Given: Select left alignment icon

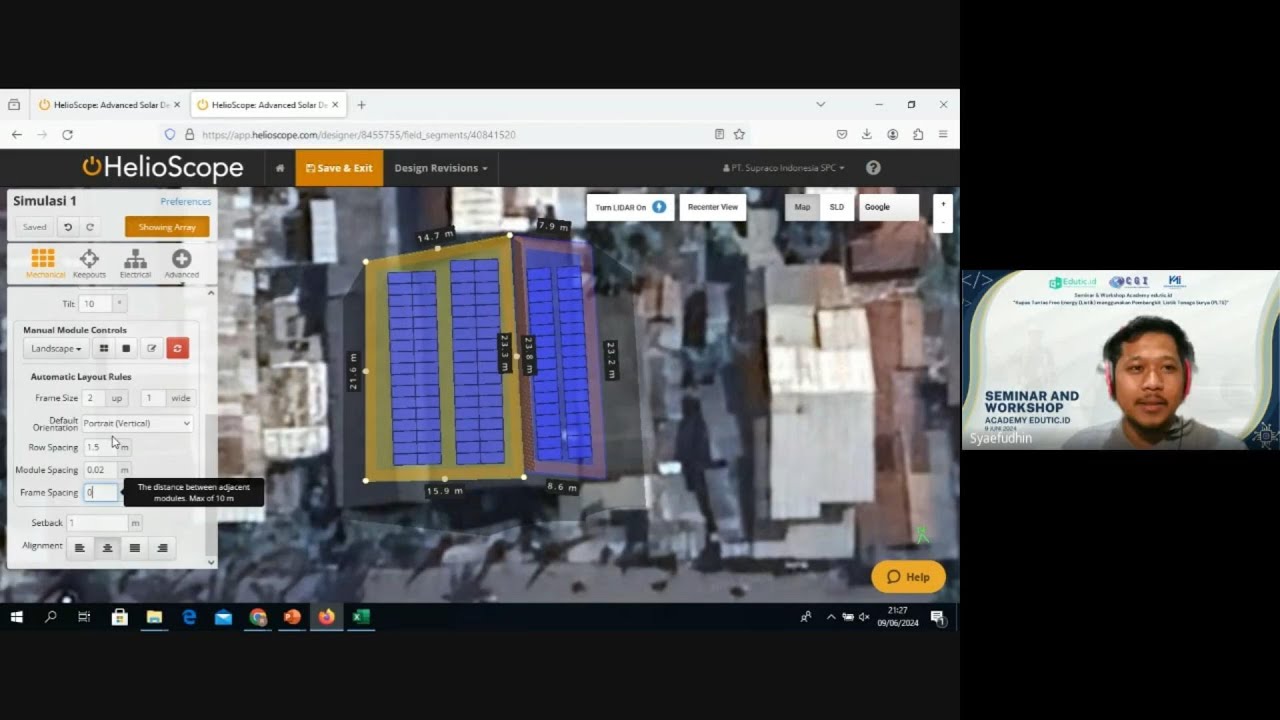Looking at the screenshot, I should tap(80, 548).
